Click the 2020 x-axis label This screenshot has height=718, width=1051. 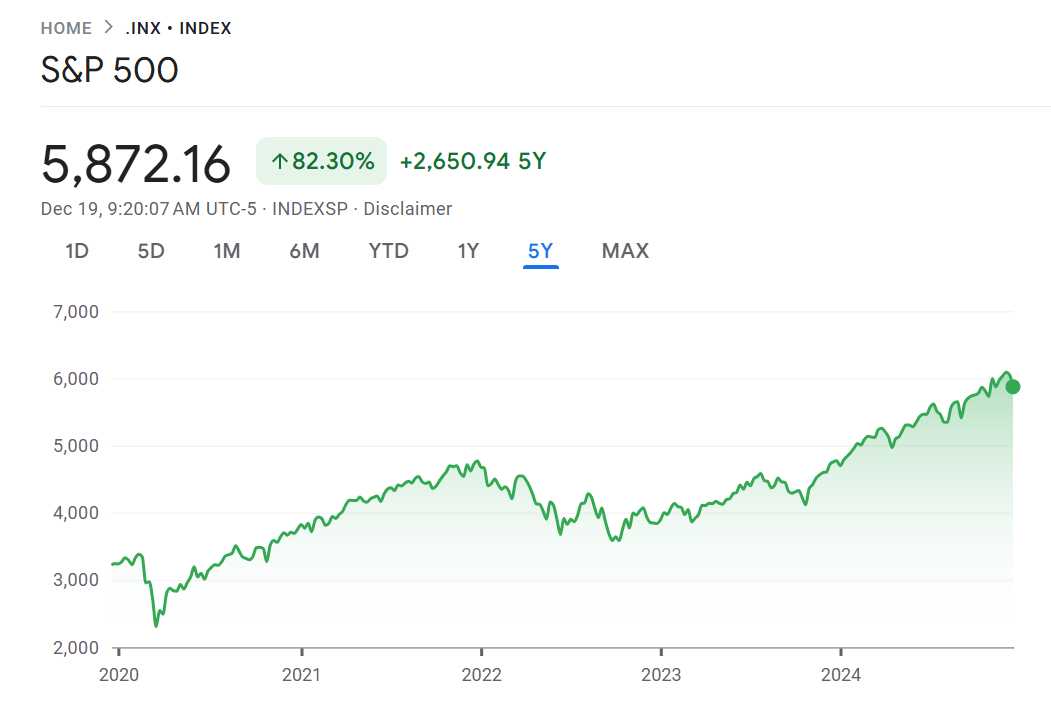119,675
